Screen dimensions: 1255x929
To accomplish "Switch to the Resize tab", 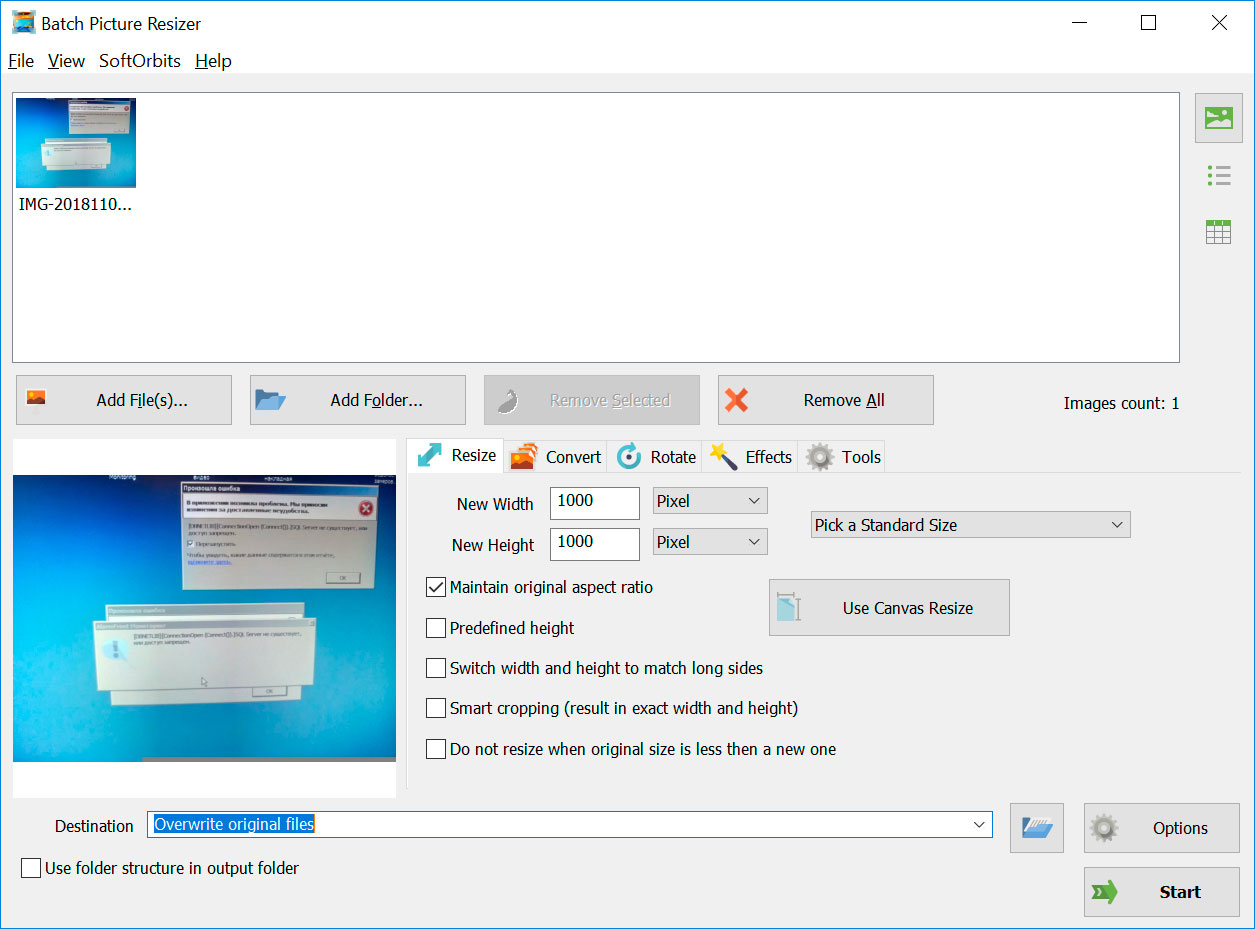I will 455,455.
